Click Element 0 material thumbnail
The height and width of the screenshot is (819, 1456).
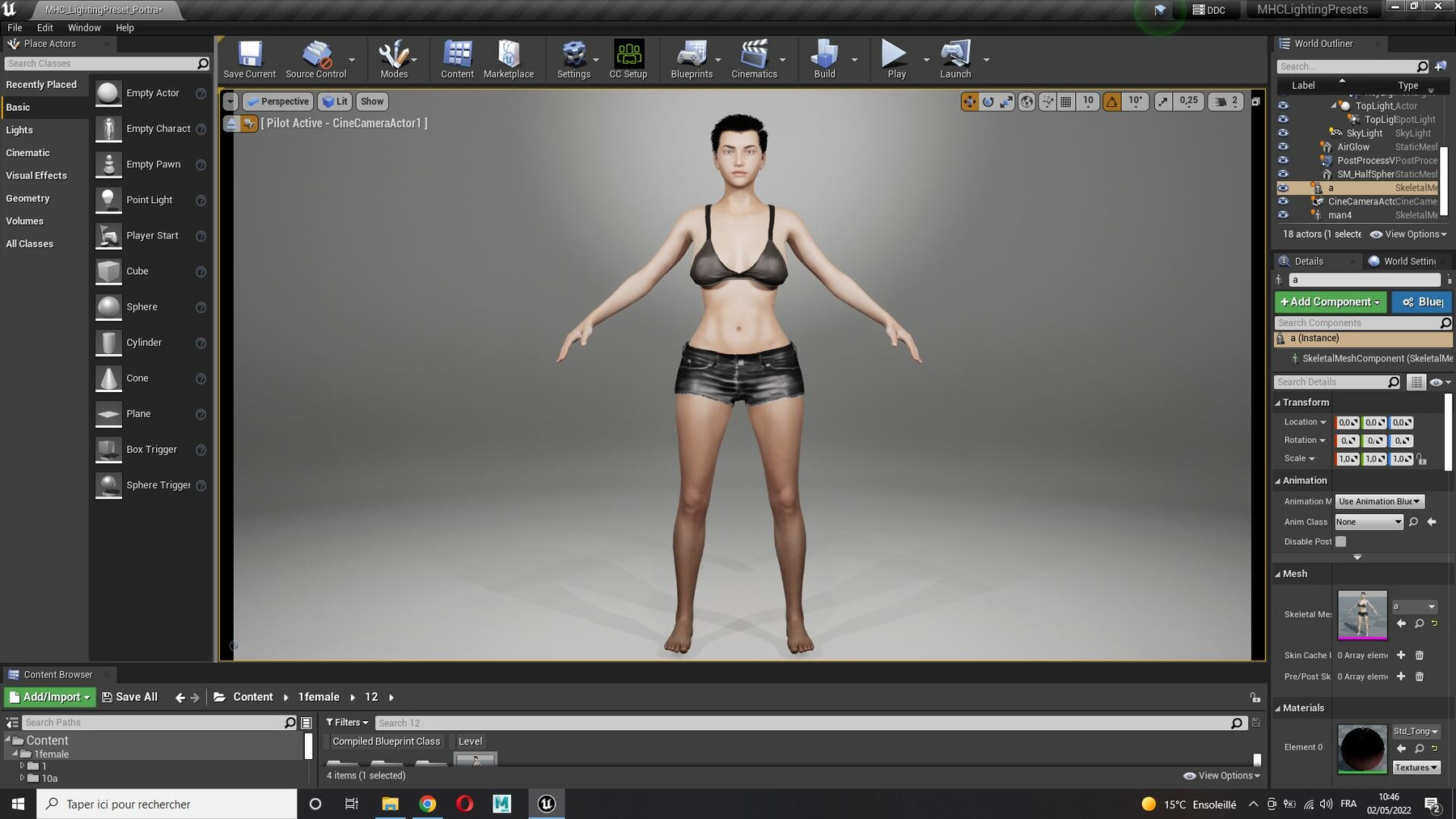[1362, 749]
